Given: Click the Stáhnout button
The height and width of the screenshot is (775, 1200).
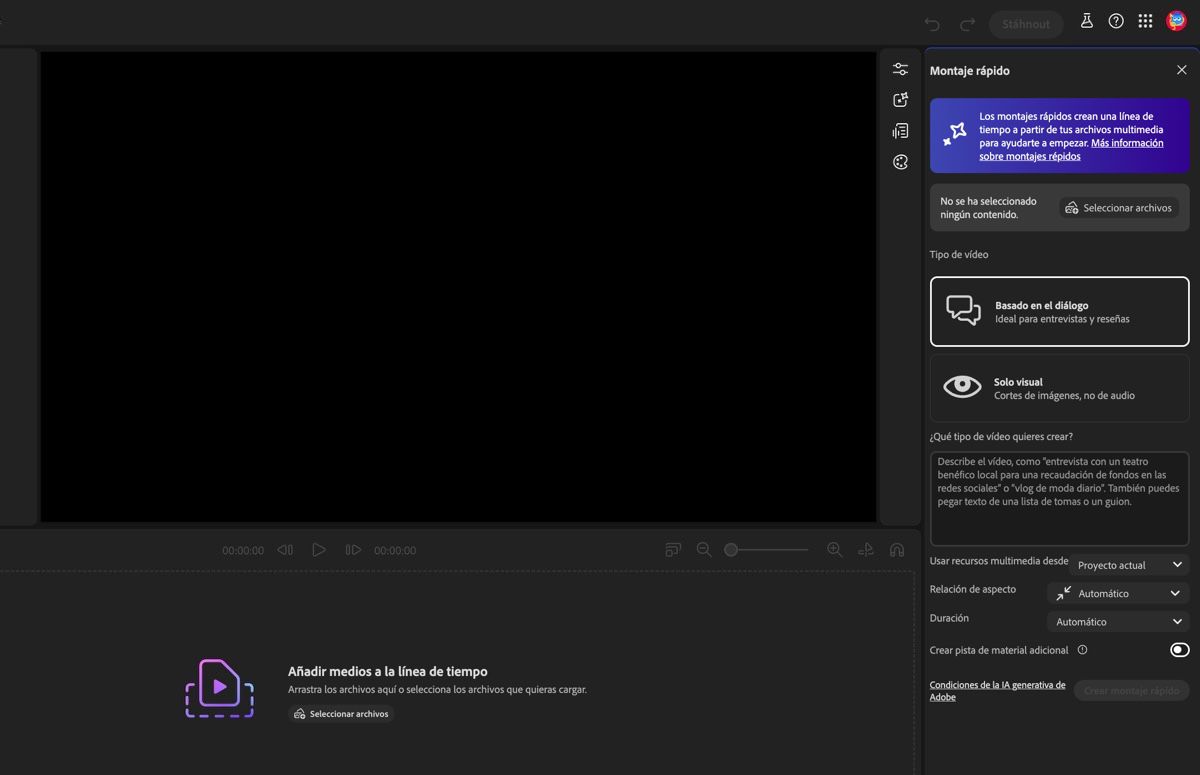Looking at the screenshot, I should [1026, 24].
